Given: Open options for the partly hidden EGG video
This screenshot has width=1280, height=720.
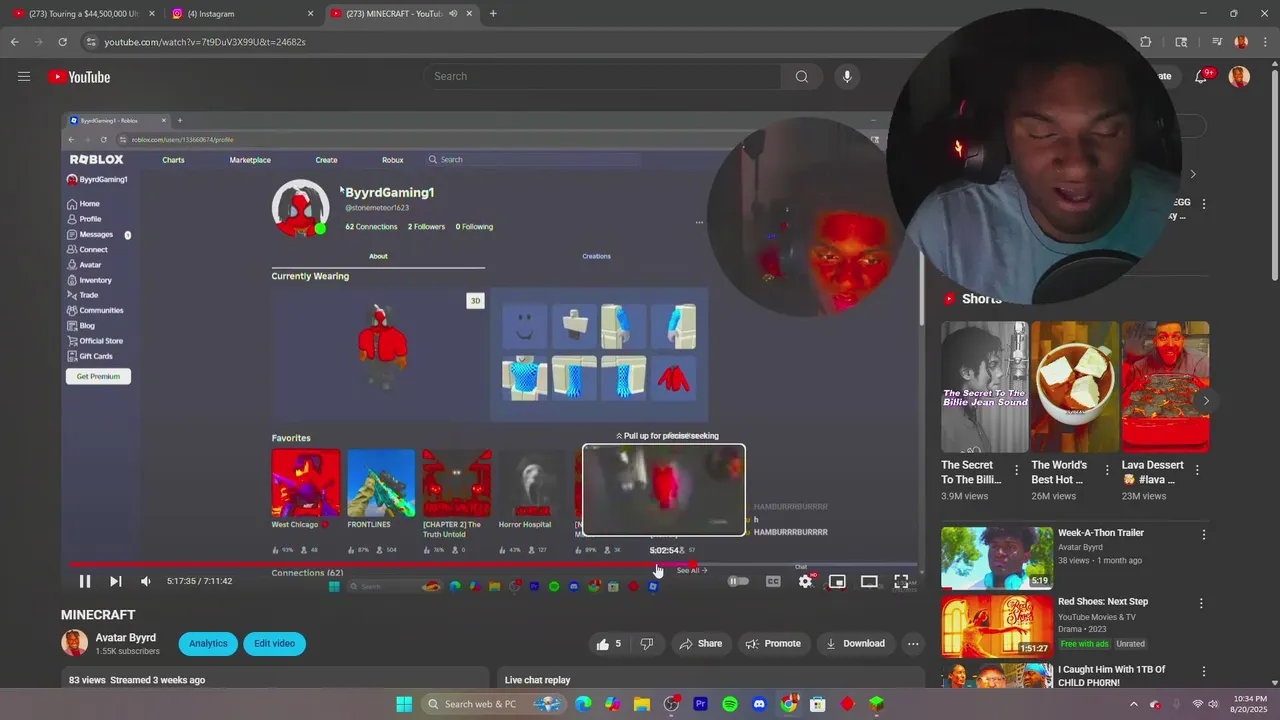Looking at the screenshot, I should [x=1204, y=203].
